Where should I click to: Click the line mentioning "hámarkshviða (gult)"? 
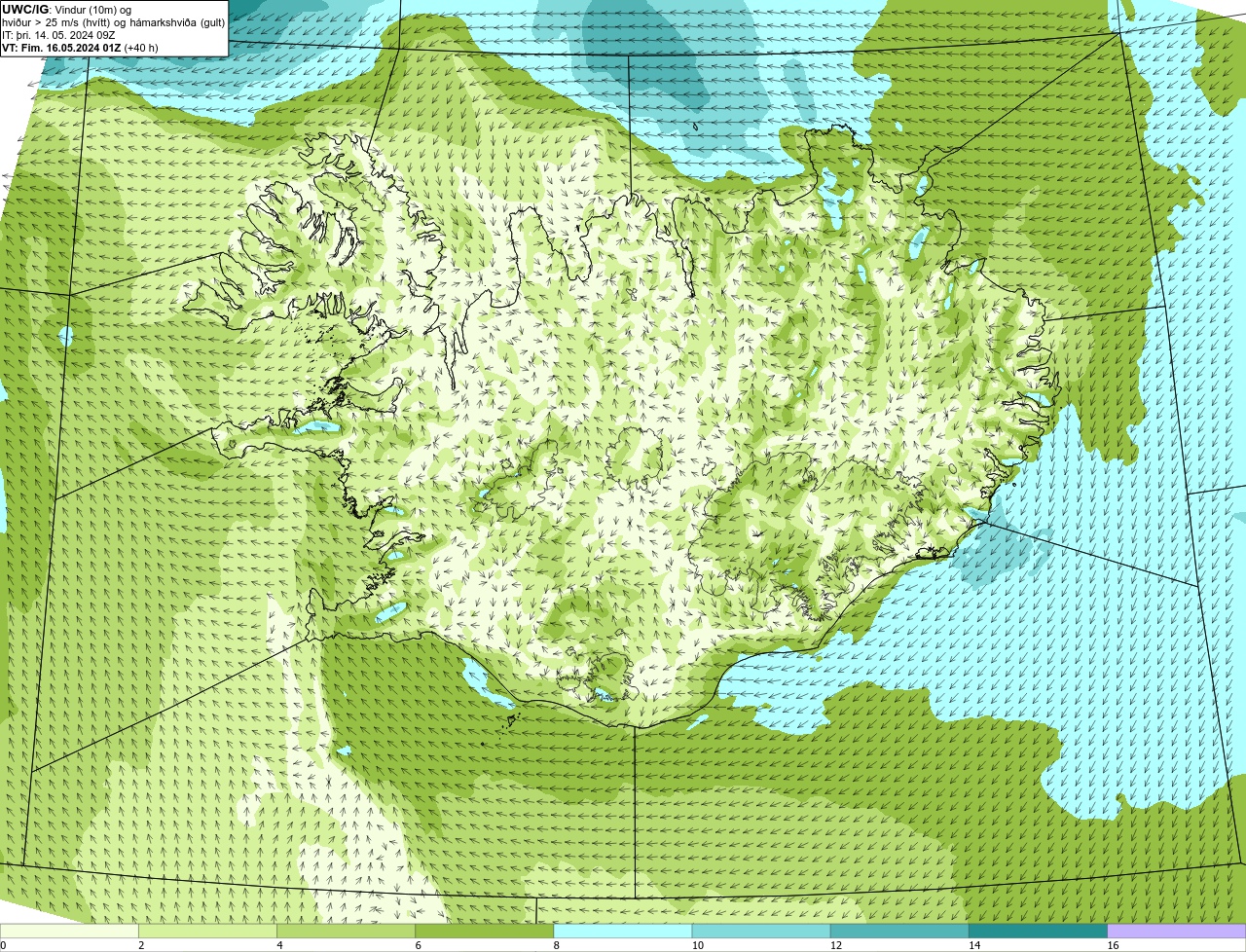[x=113, y=21]
